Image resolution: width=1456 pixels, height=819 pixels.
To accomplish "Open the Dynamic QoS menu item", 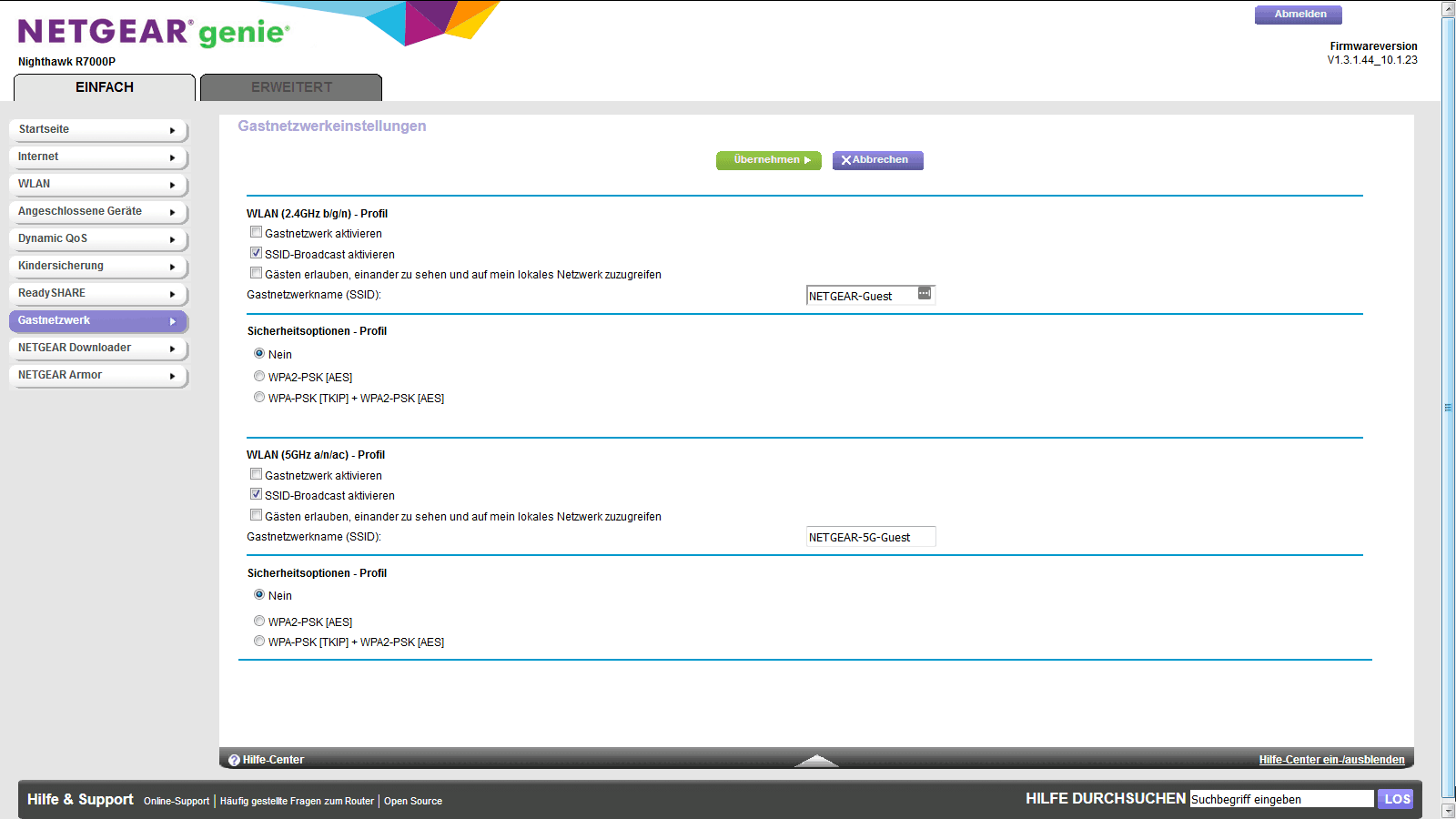I will pyautogui.click(x=98, y=239).
